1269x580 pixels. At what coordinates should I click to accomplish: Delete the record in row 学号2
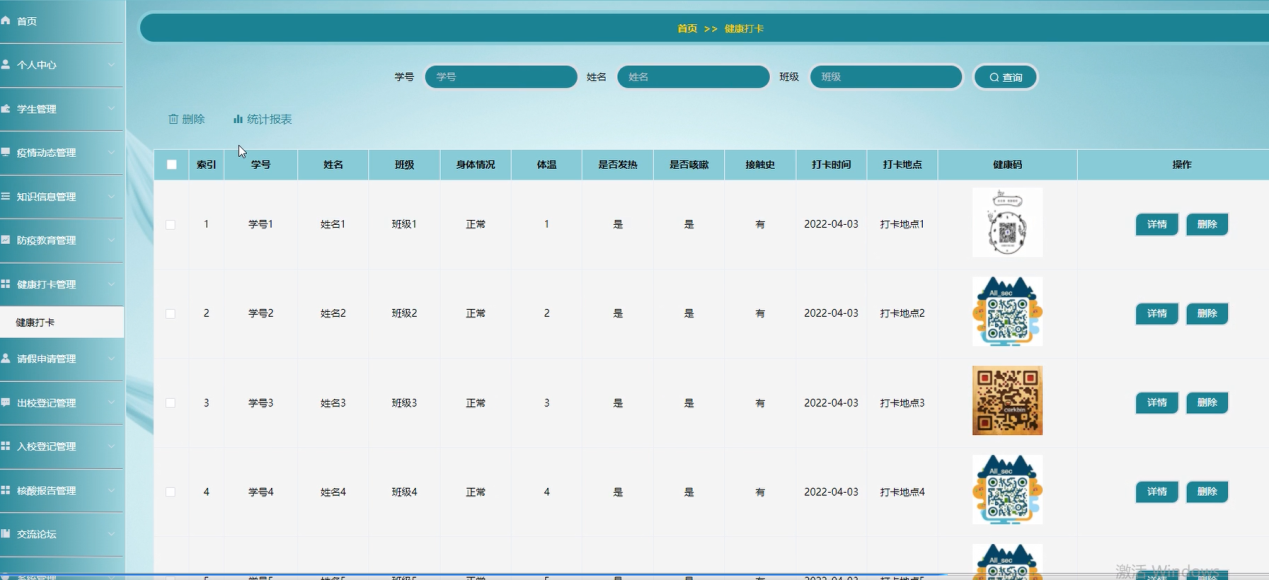tap(1207, 314)
